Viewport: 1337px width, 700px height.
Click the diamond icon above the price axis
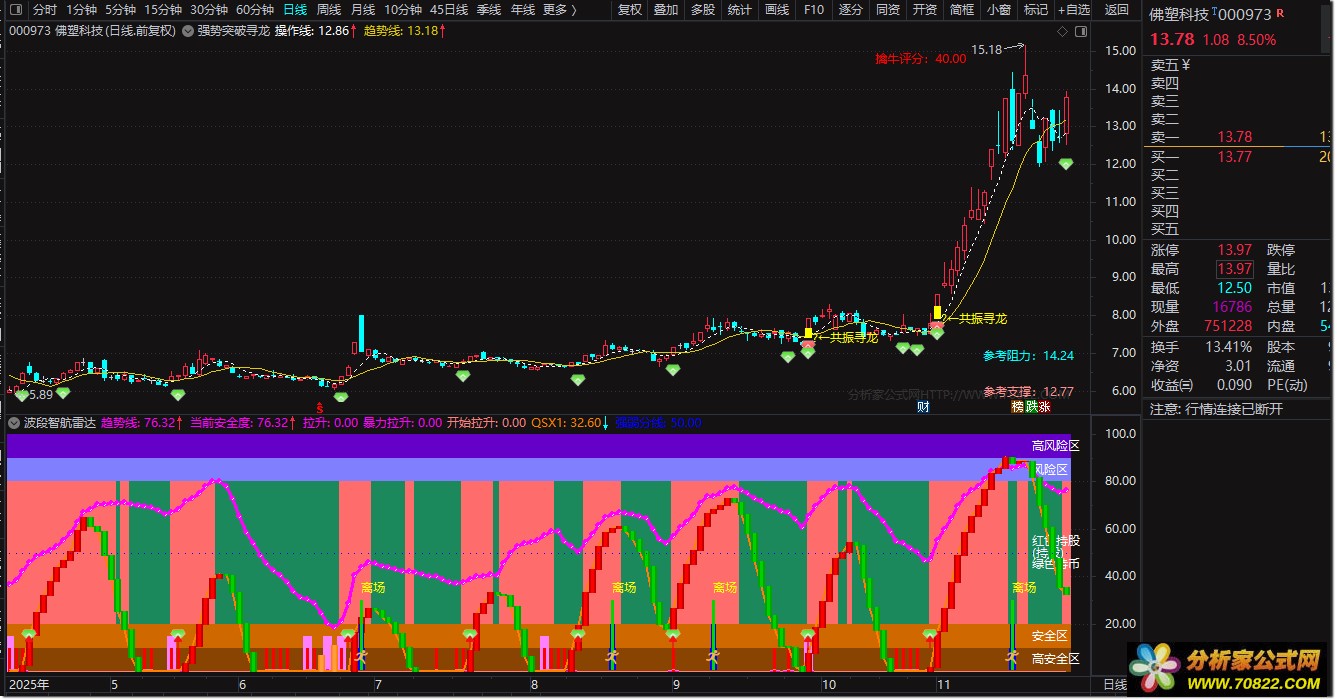[x=1062, y=31]
